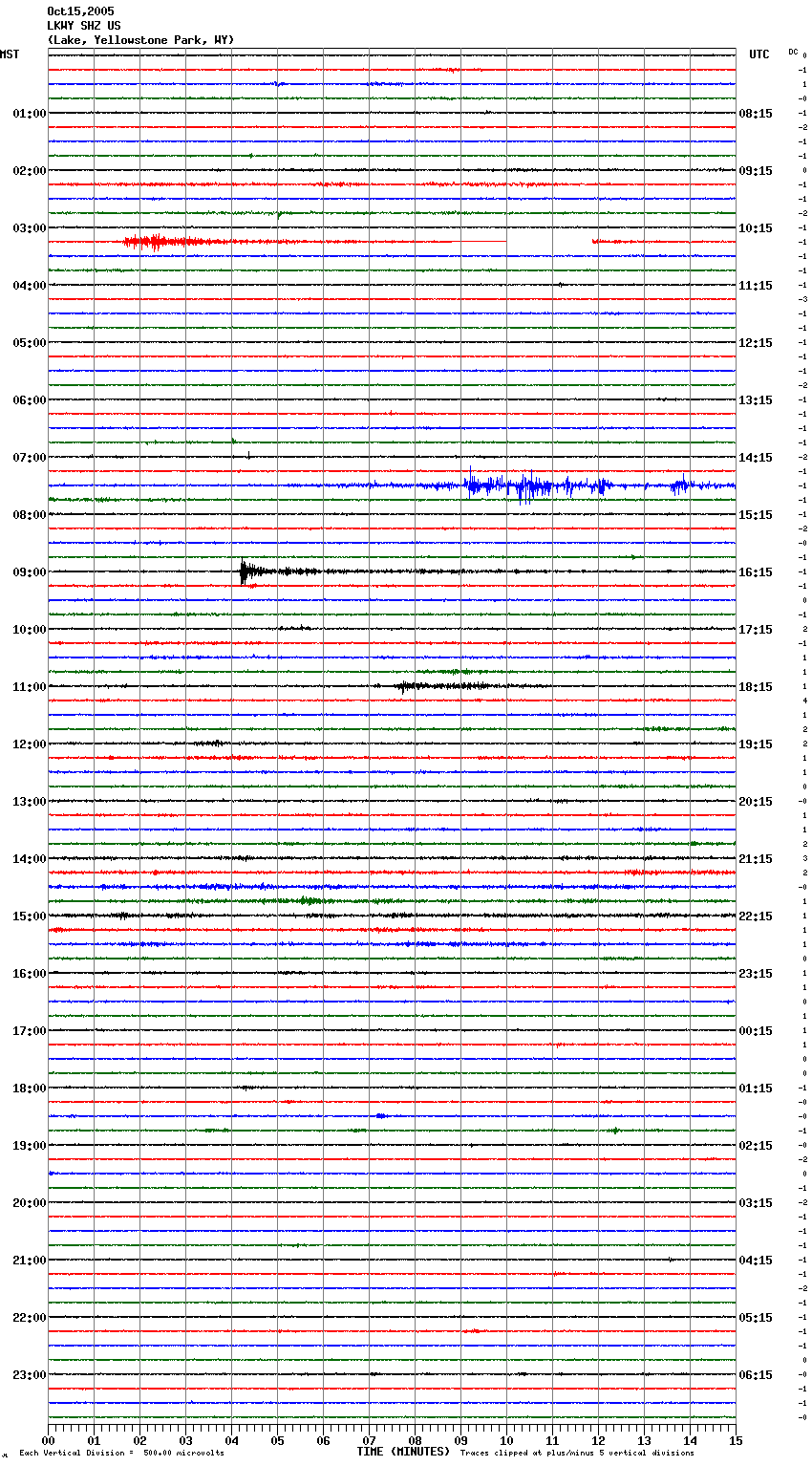This screenshot has width=812, height=1466.
Task: Click the 20:15 UTC time label
Action: click(x=756, y=802)
